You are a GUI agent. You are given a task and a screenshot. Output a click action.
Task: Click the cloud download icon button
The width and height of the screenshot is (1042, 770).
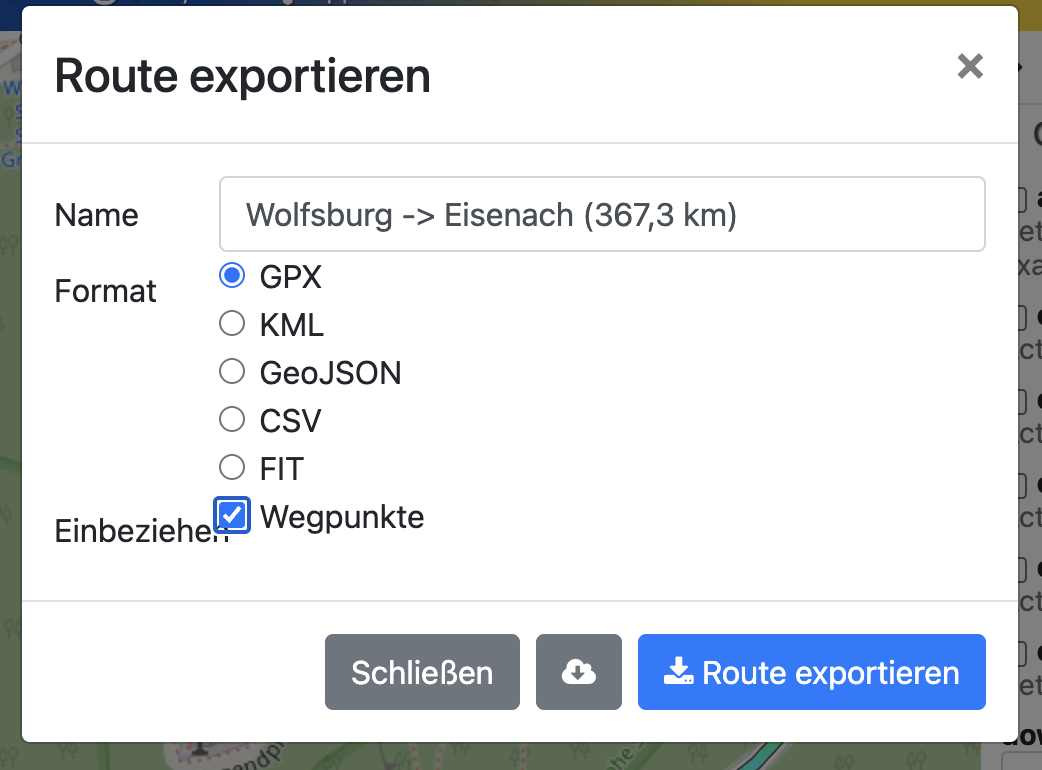[x=578, y=672]
